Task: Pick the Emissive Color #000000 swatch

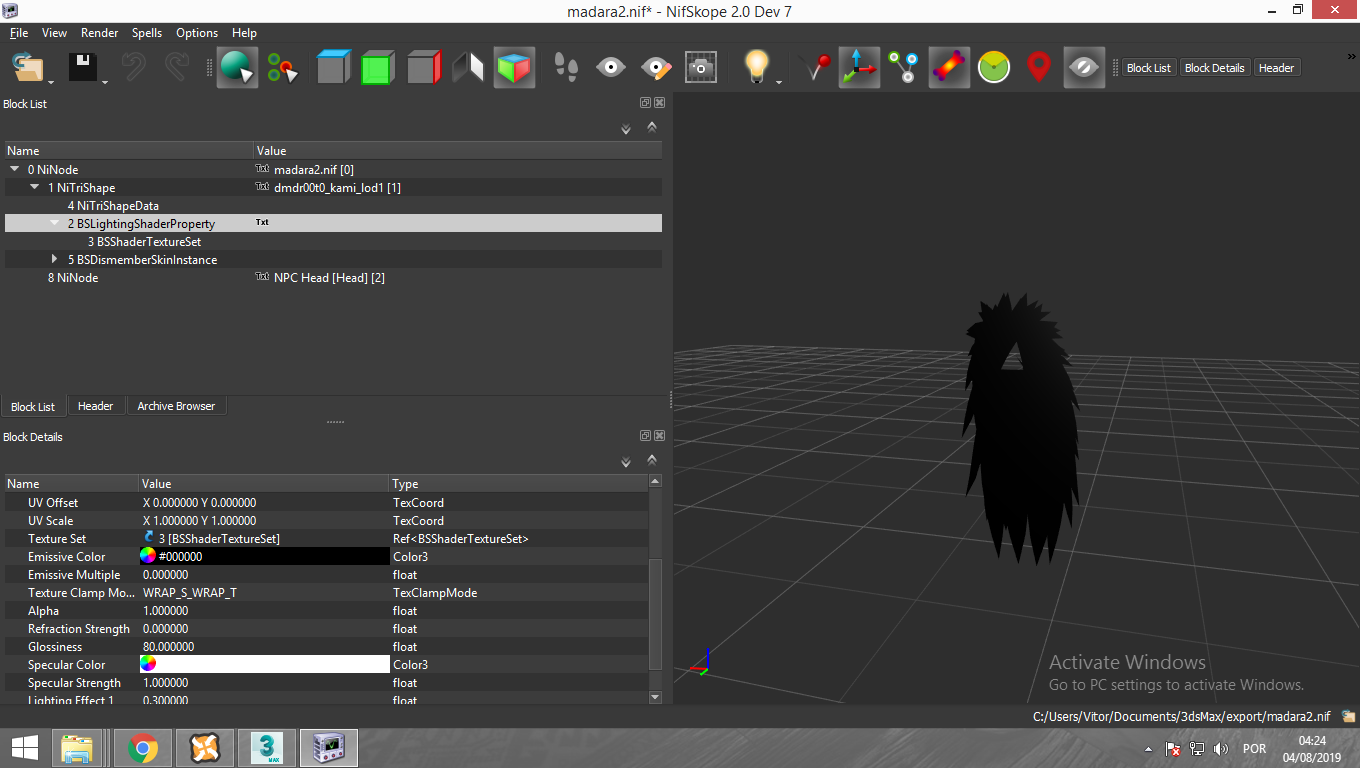Action: click(x=264, y=556)
